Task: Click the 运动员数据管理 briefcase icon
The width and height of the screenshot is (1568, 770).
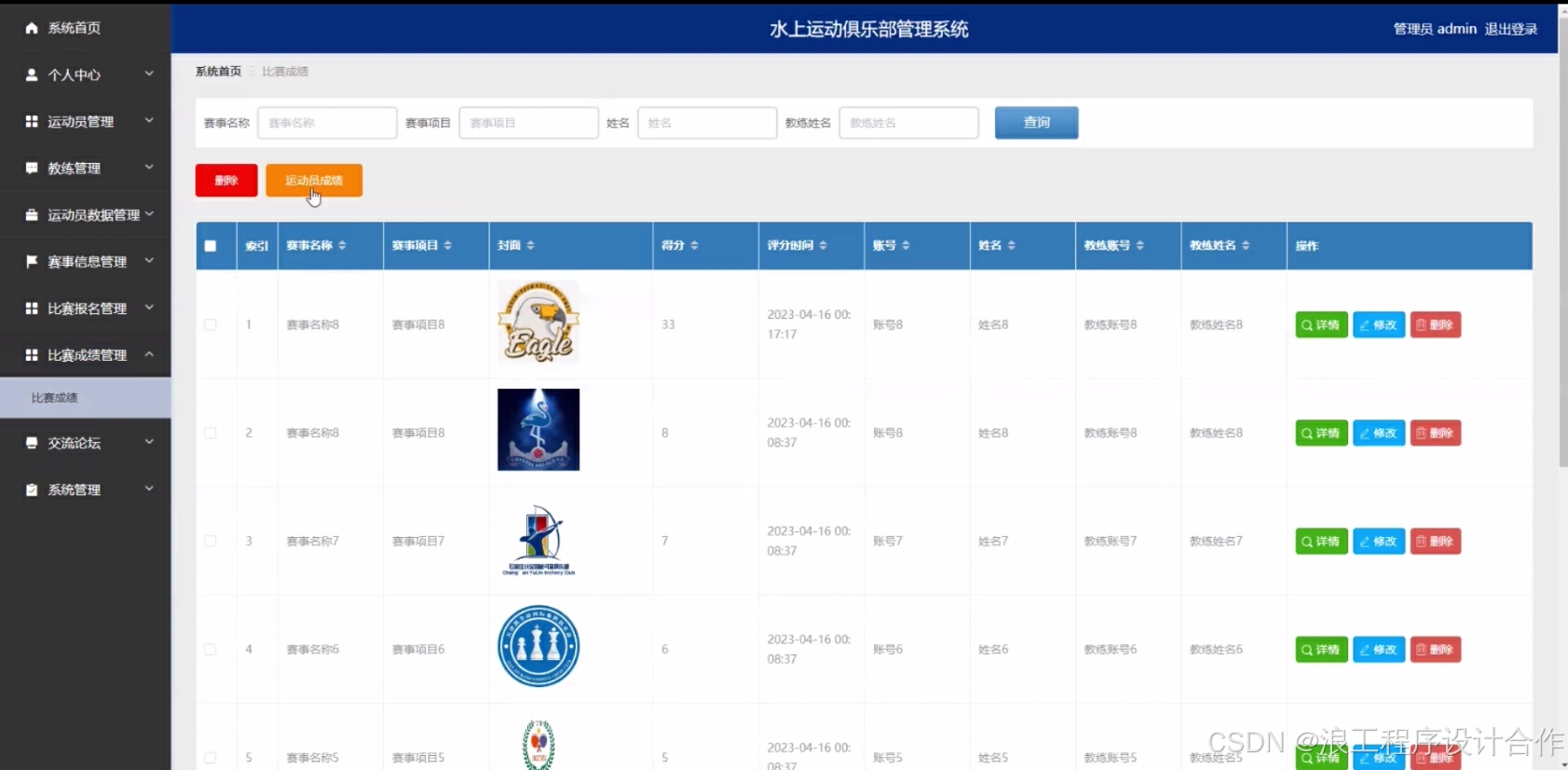Action: pos(32,214)
